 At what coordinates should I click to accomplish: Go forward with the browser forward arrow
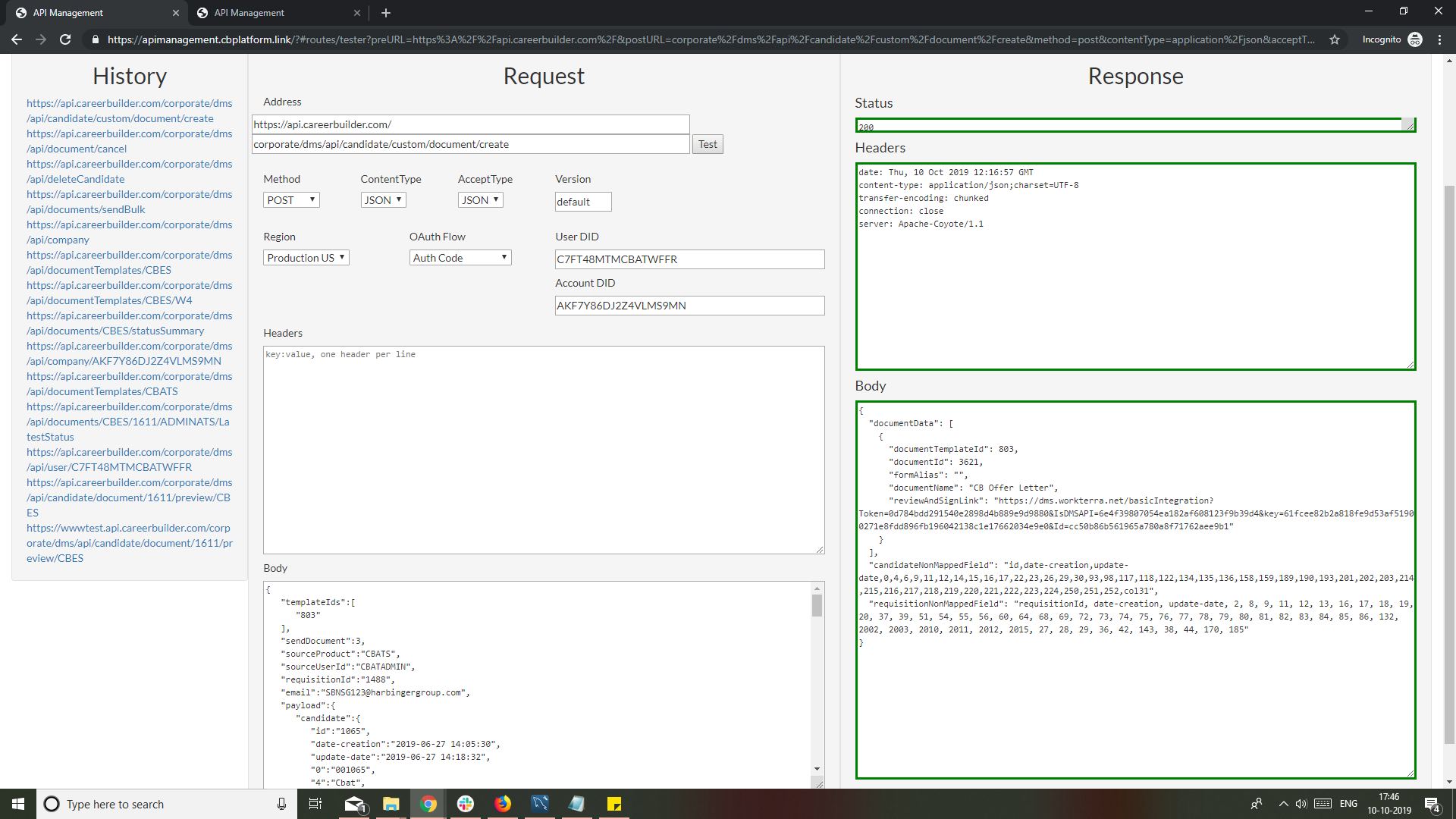pyautogui.click(x=41, y=39)
